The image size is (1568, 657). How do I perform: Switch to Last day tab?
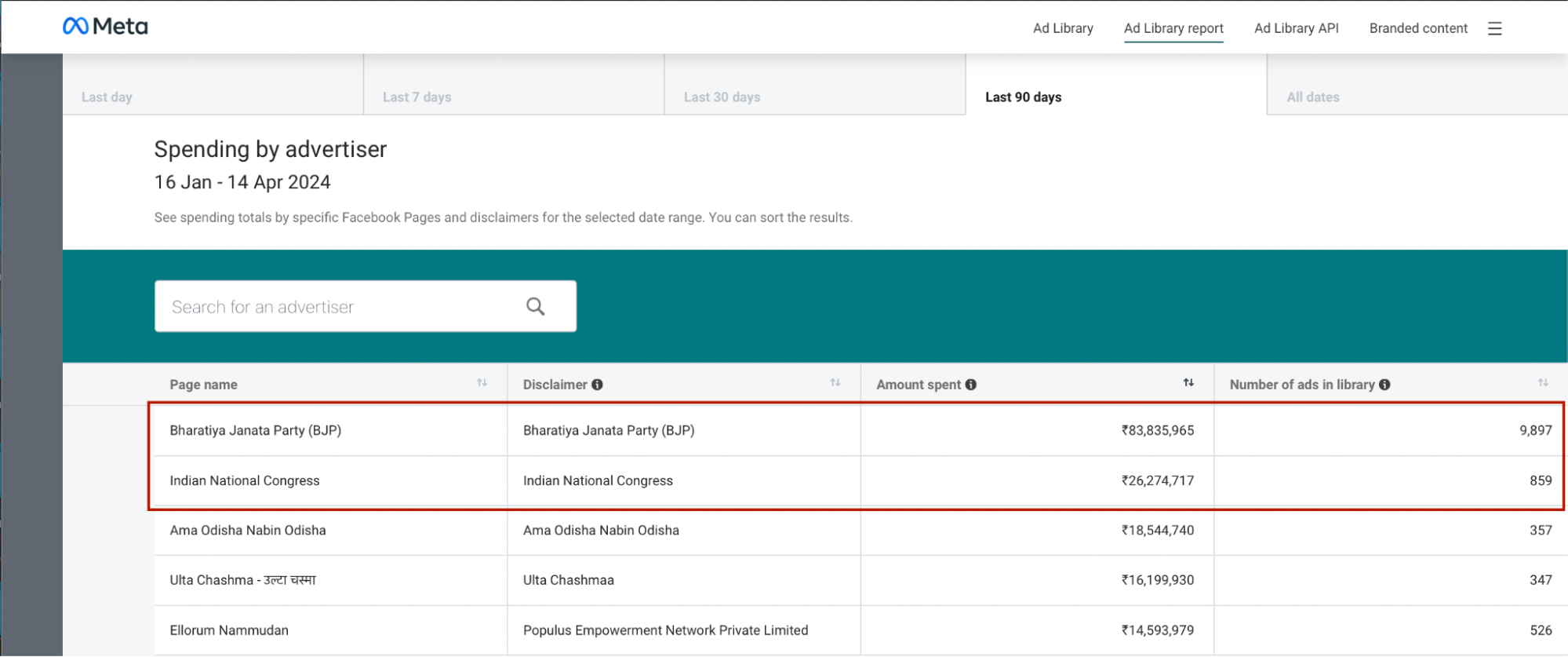(213, 85)
